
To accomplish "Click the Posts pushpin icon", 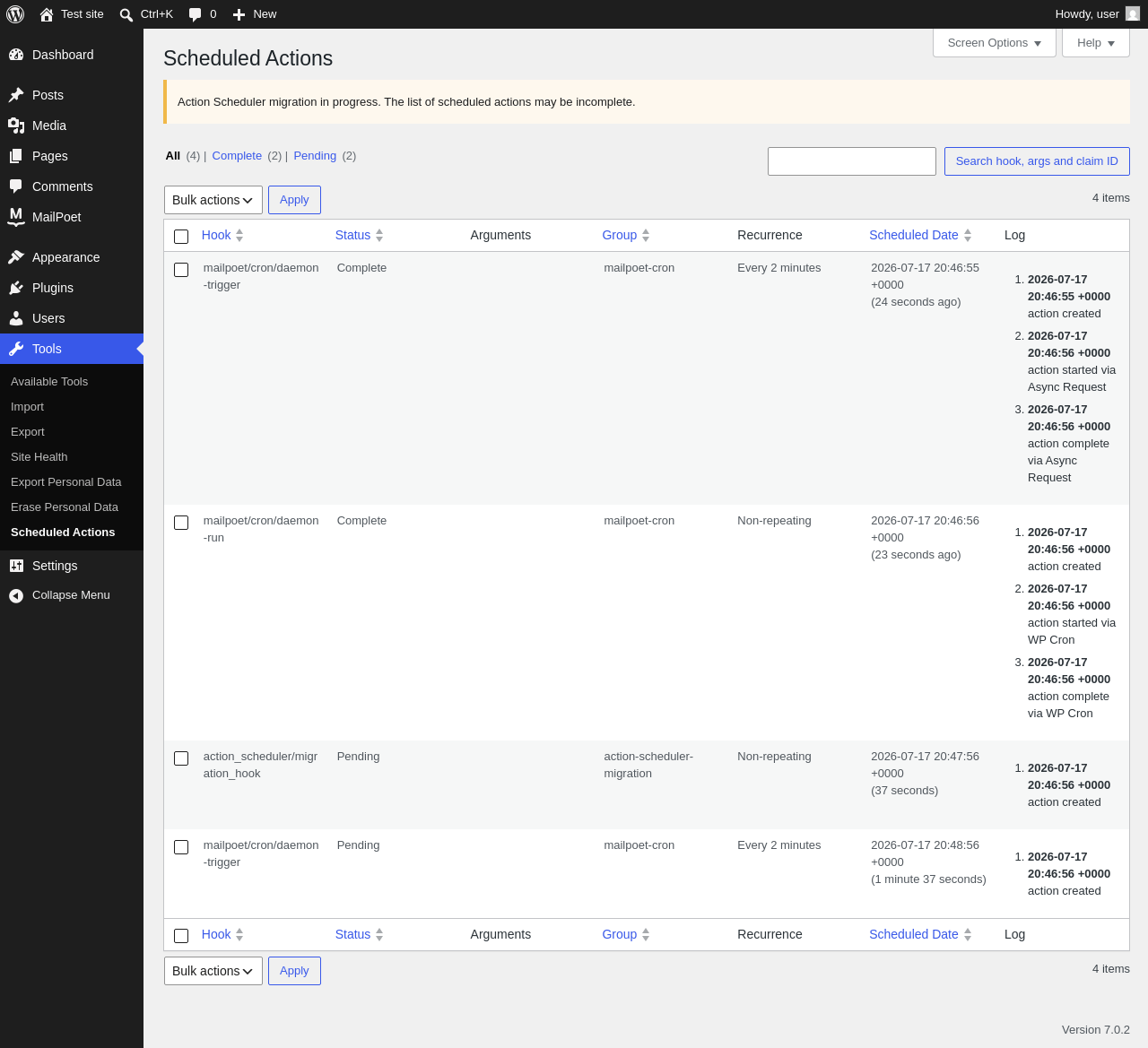I will tap(16, 95).
